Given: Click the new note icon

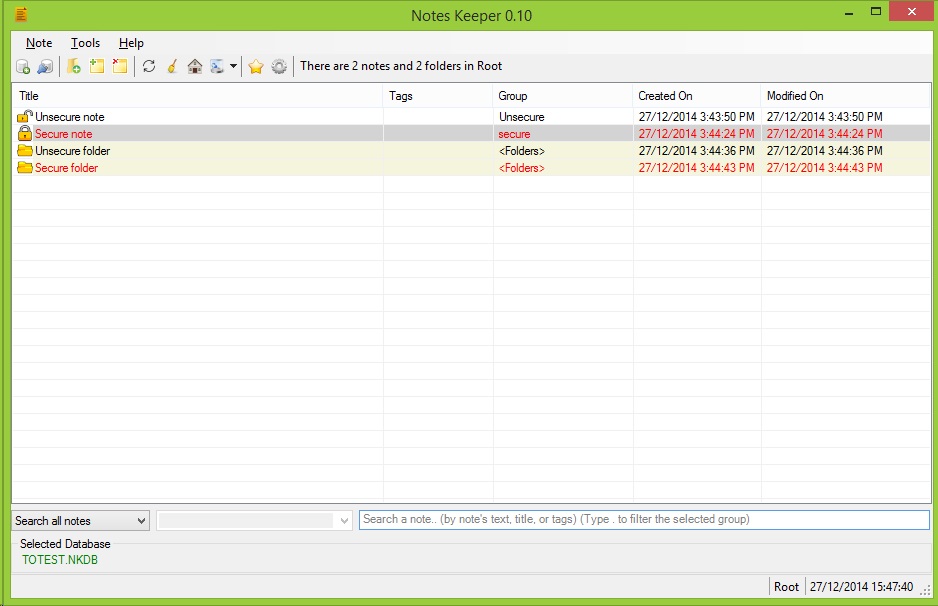Looking at the screenshot, I should [x=97, y=67].
